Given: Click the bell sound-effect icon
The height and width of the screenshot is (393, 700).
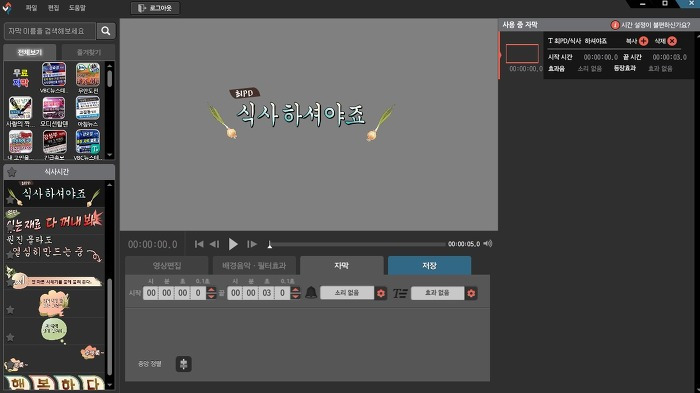Looking at the screenshot, I should [311, 293].
